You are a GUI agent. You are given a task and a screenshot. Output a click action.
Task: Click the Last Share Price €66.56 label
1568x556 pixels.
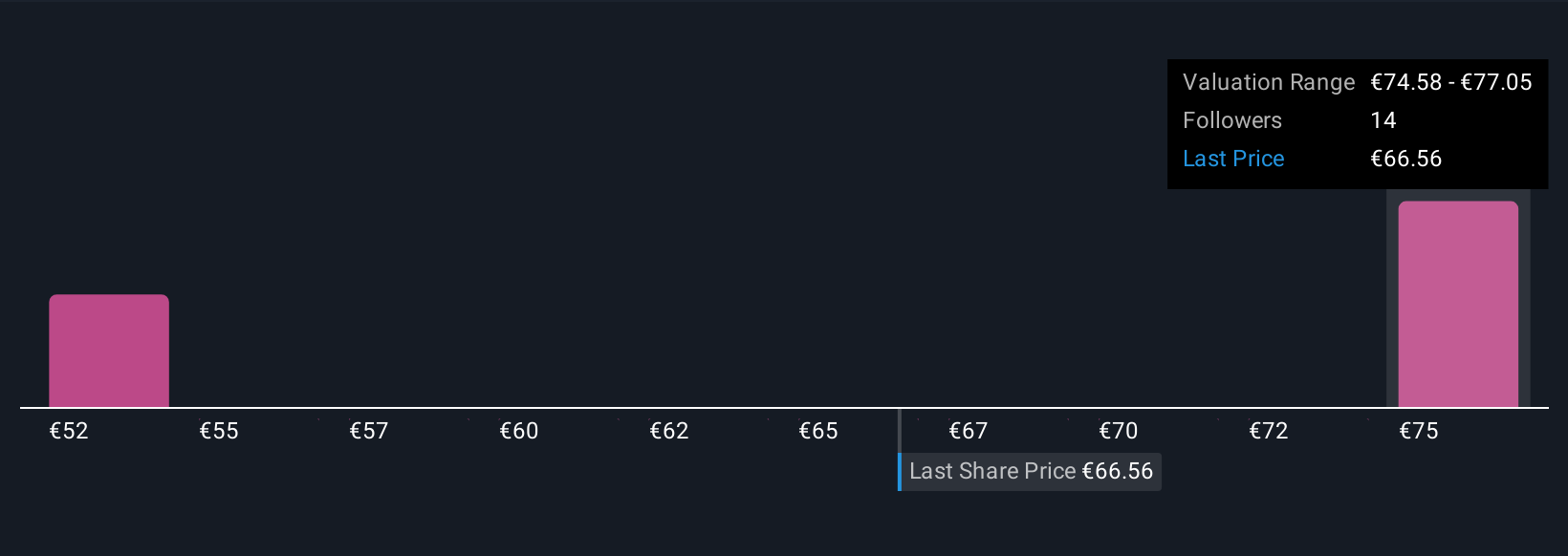click(x=1031, y=471)
